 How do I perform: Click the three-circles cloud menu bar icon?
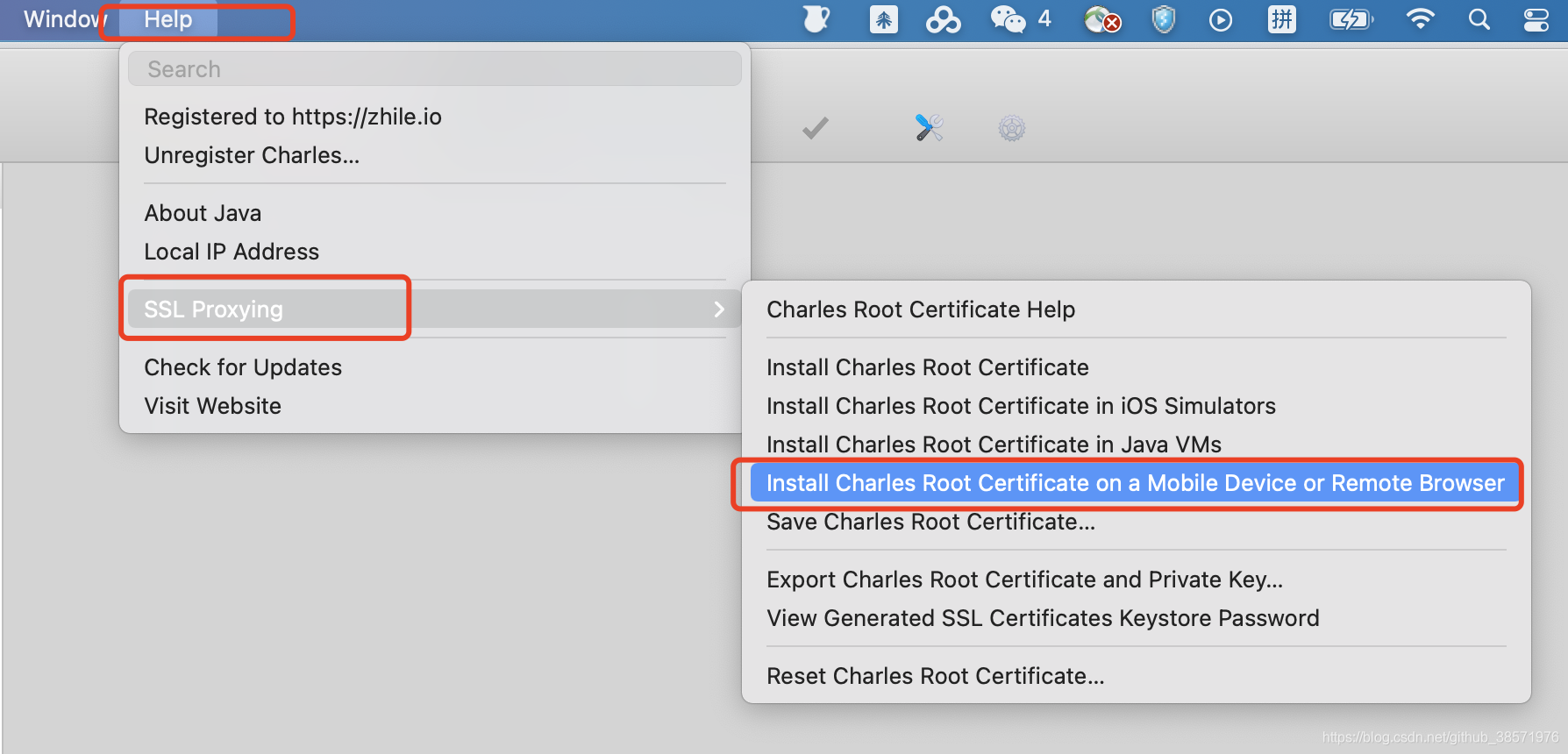click(943, 19)
